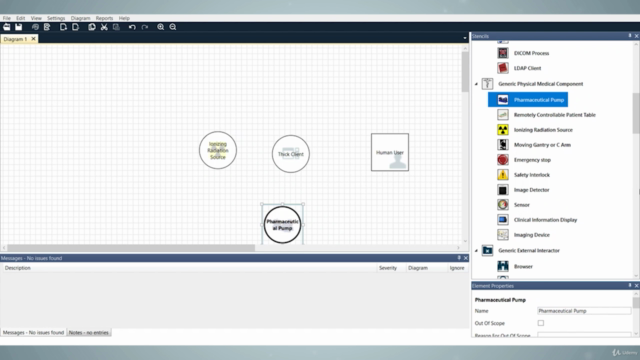Open the Edit menu
This screenshot has width=640, height=360.
point(20,18)
